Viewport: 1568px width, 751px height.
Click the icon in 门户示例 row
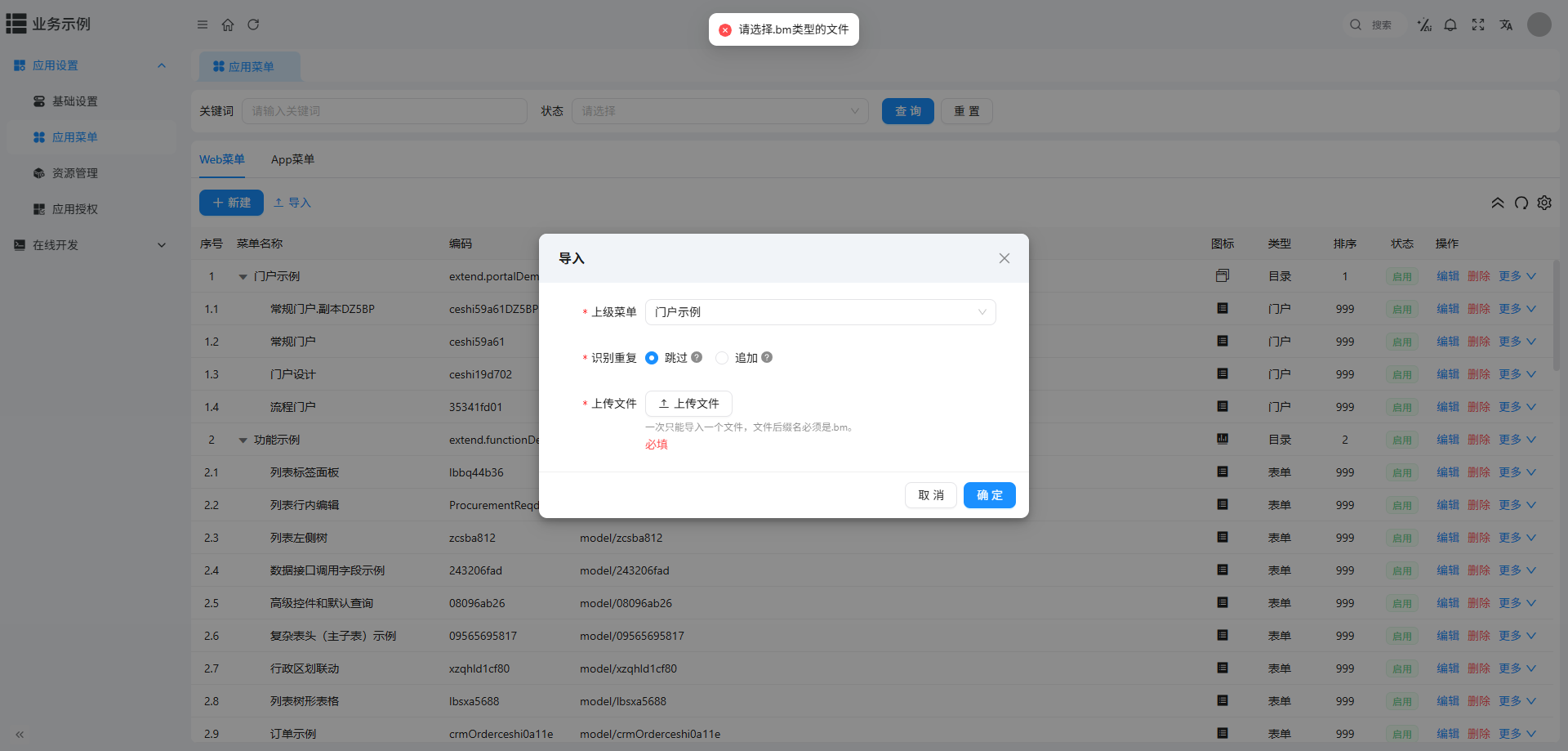(1223, 275)
